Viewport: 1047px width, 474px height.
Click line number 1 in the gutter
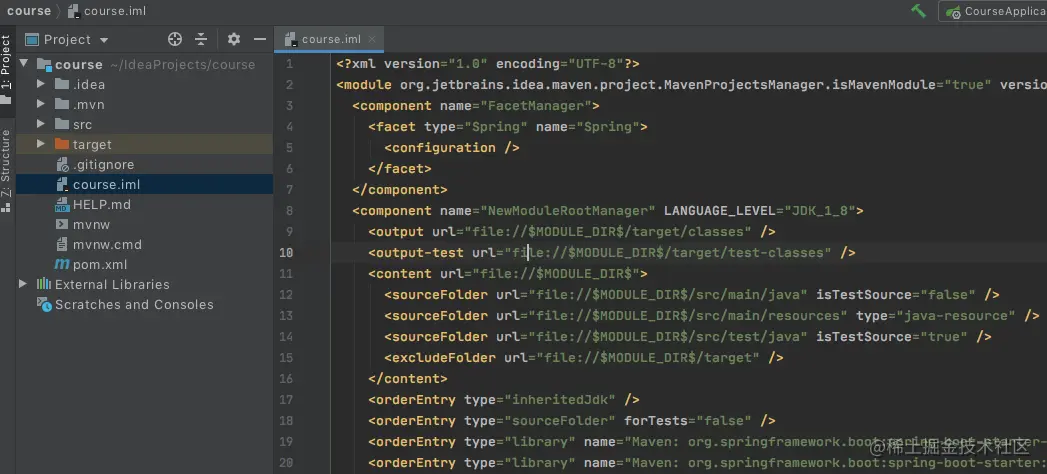(289, 63)
